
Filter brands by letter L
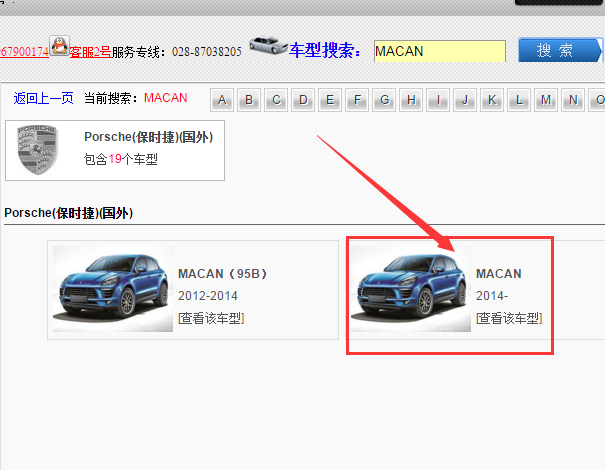tap(519, 100)
